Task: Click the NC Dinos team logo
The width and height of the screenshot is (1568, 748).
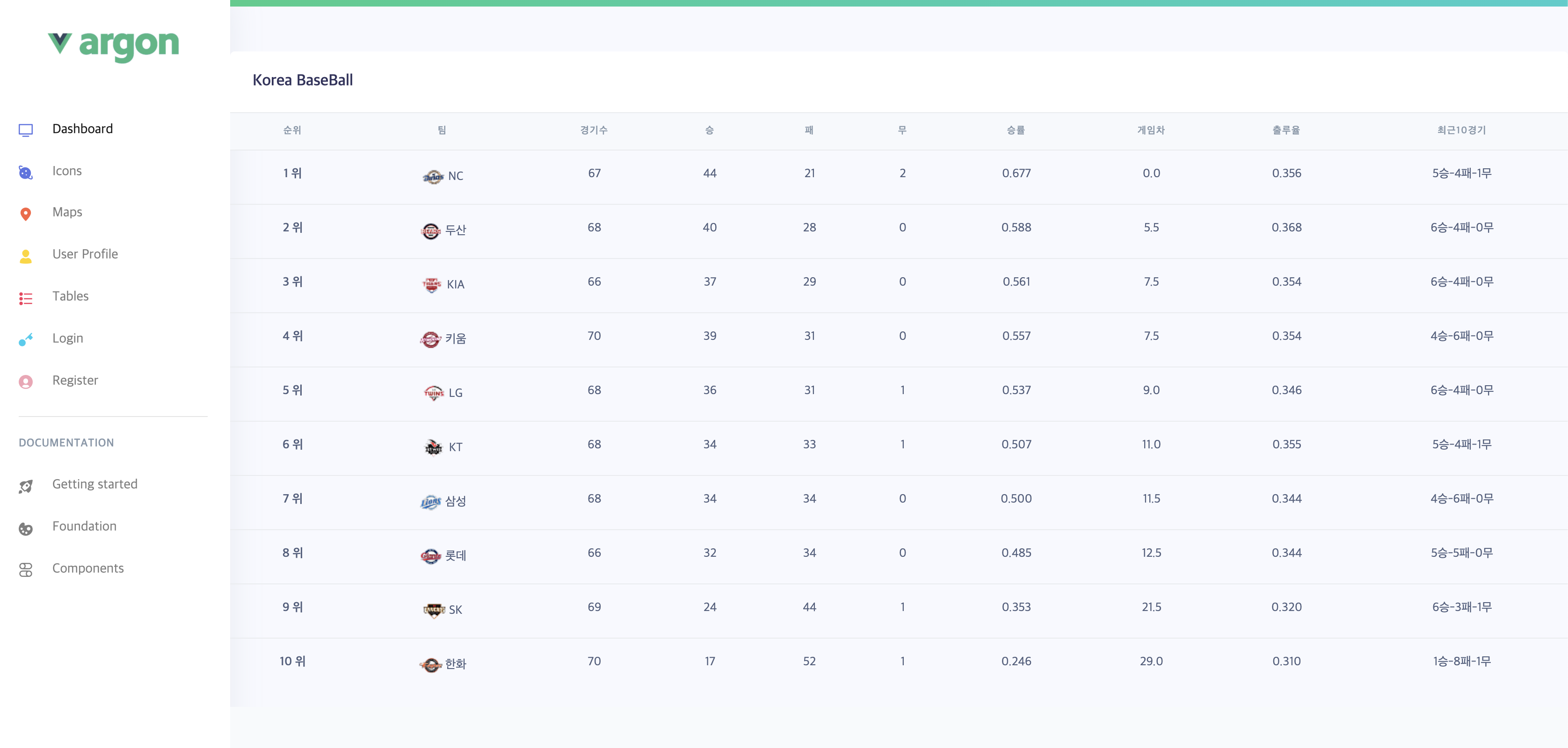Action: pyautogui.click(x=433, y=176)
